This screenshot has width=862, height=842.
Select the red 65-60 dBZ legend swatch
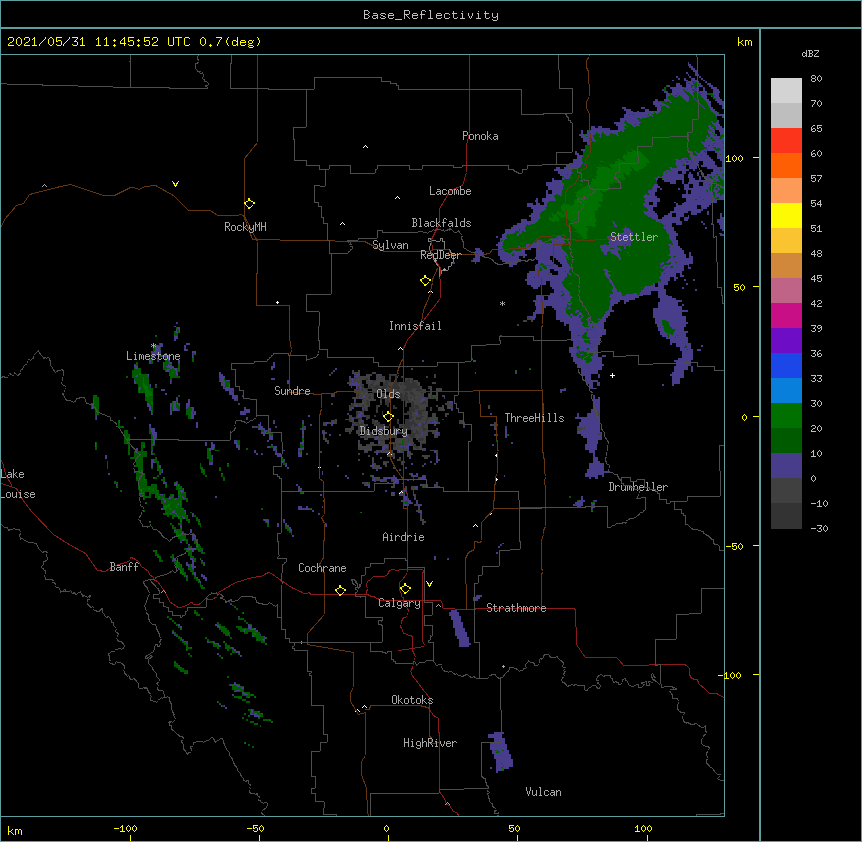click(x=786, y=140)
